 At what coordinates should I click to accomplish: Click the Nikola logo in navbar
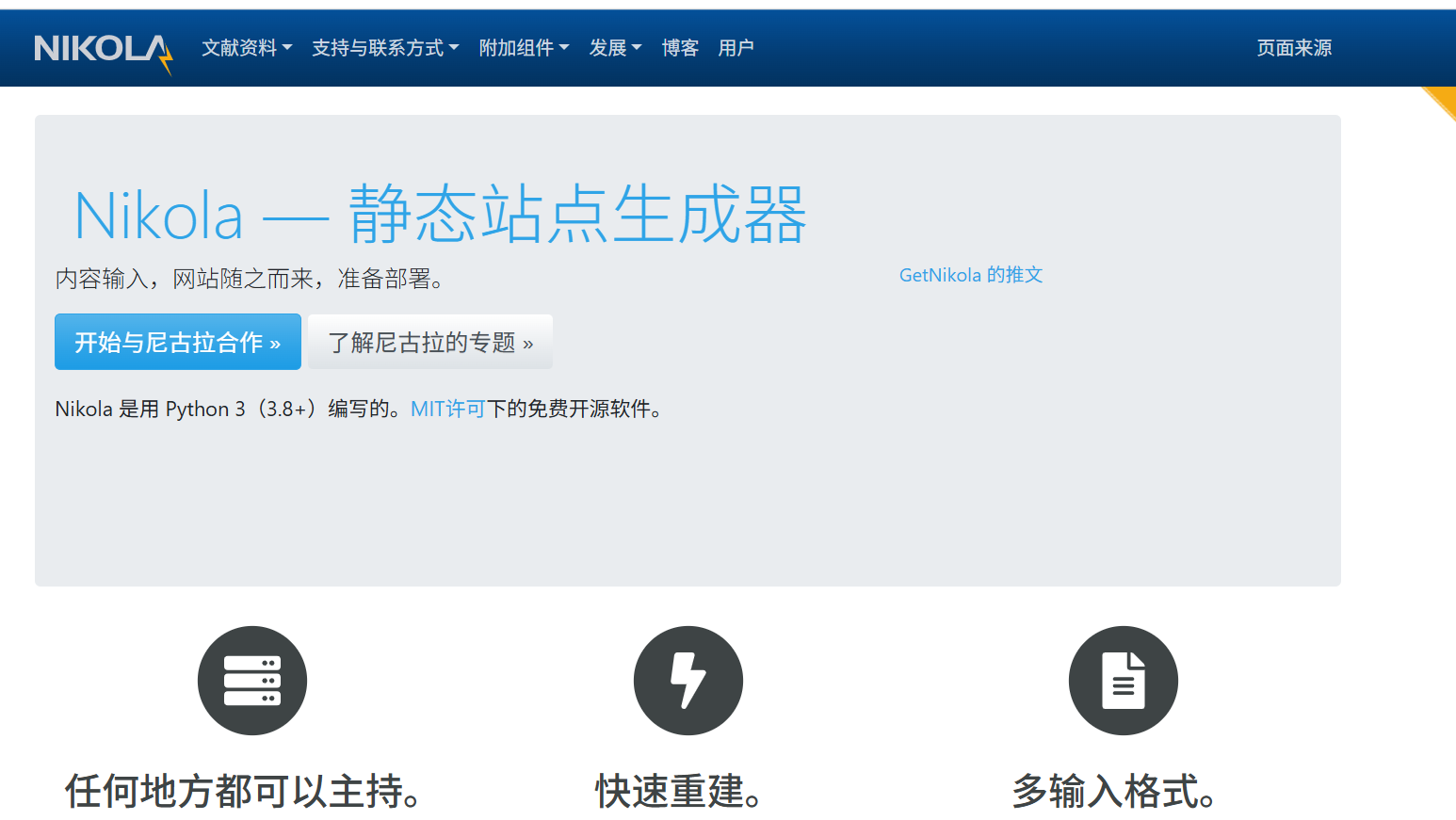[x=103, y=49]
